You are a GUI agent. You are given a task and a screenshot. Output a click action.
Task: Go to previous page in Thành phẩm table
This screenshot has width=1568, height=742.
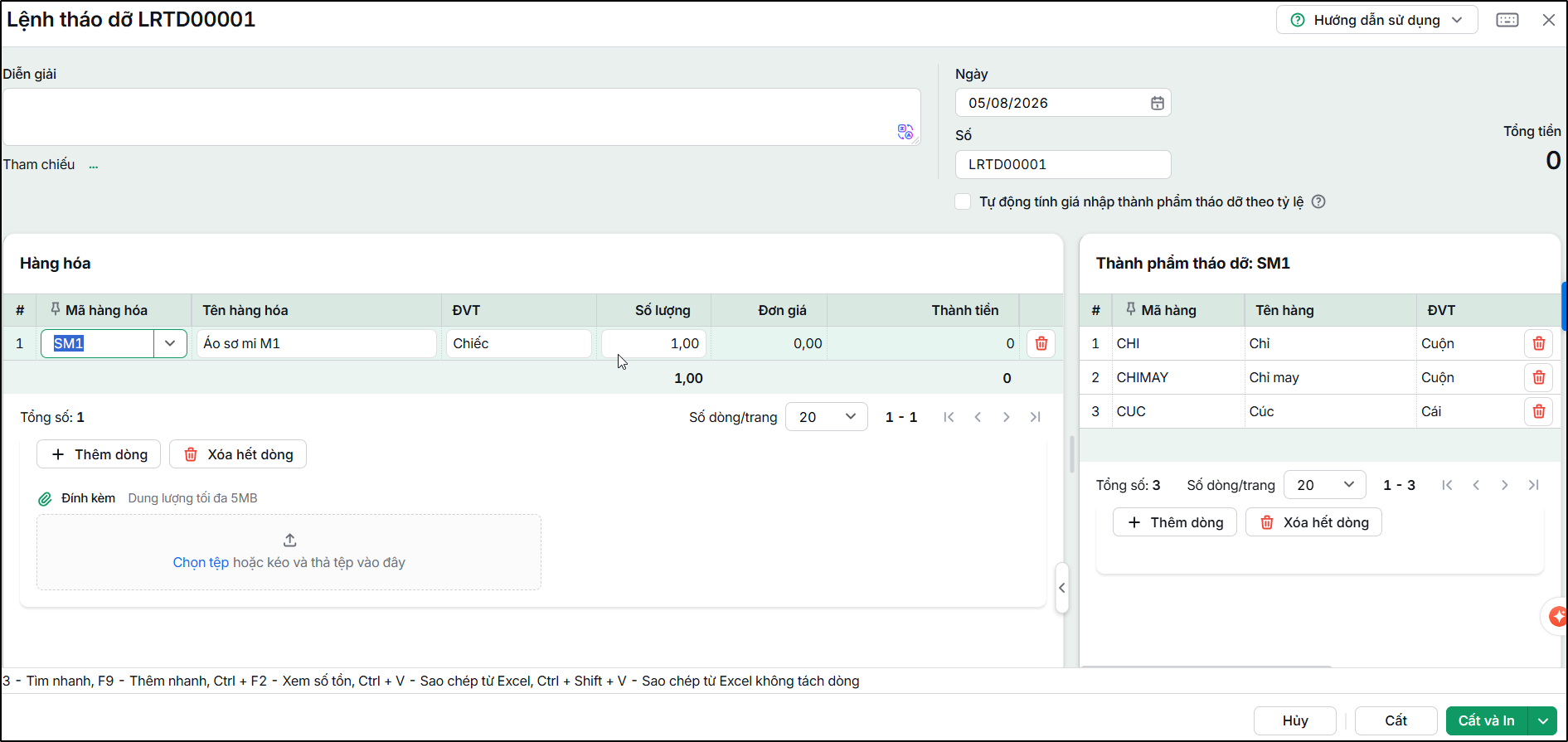pyautogui.click(x=1476, y=485)
